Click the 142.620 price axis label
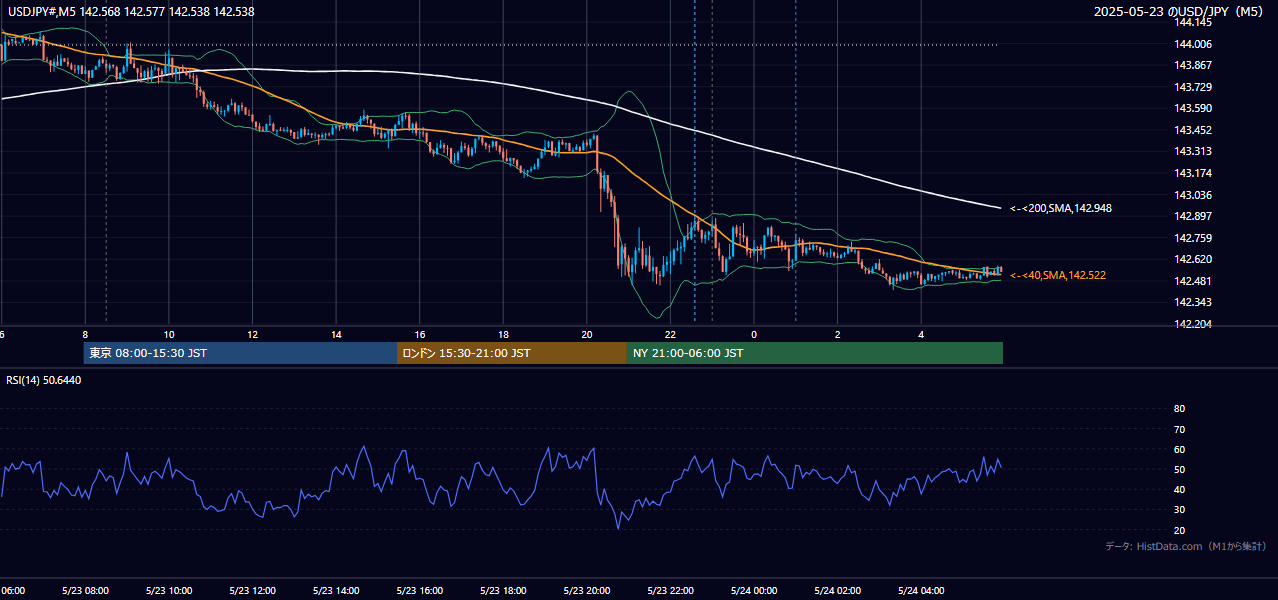 pos(1193,260)
